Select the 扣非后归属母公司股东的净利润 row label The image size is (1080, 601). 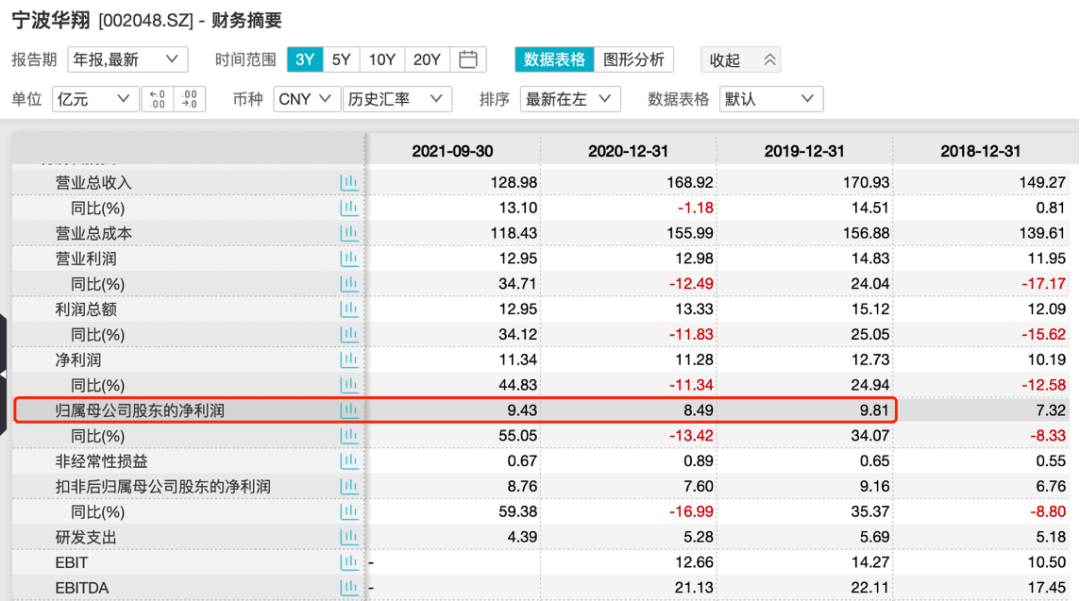coord(163,487)
